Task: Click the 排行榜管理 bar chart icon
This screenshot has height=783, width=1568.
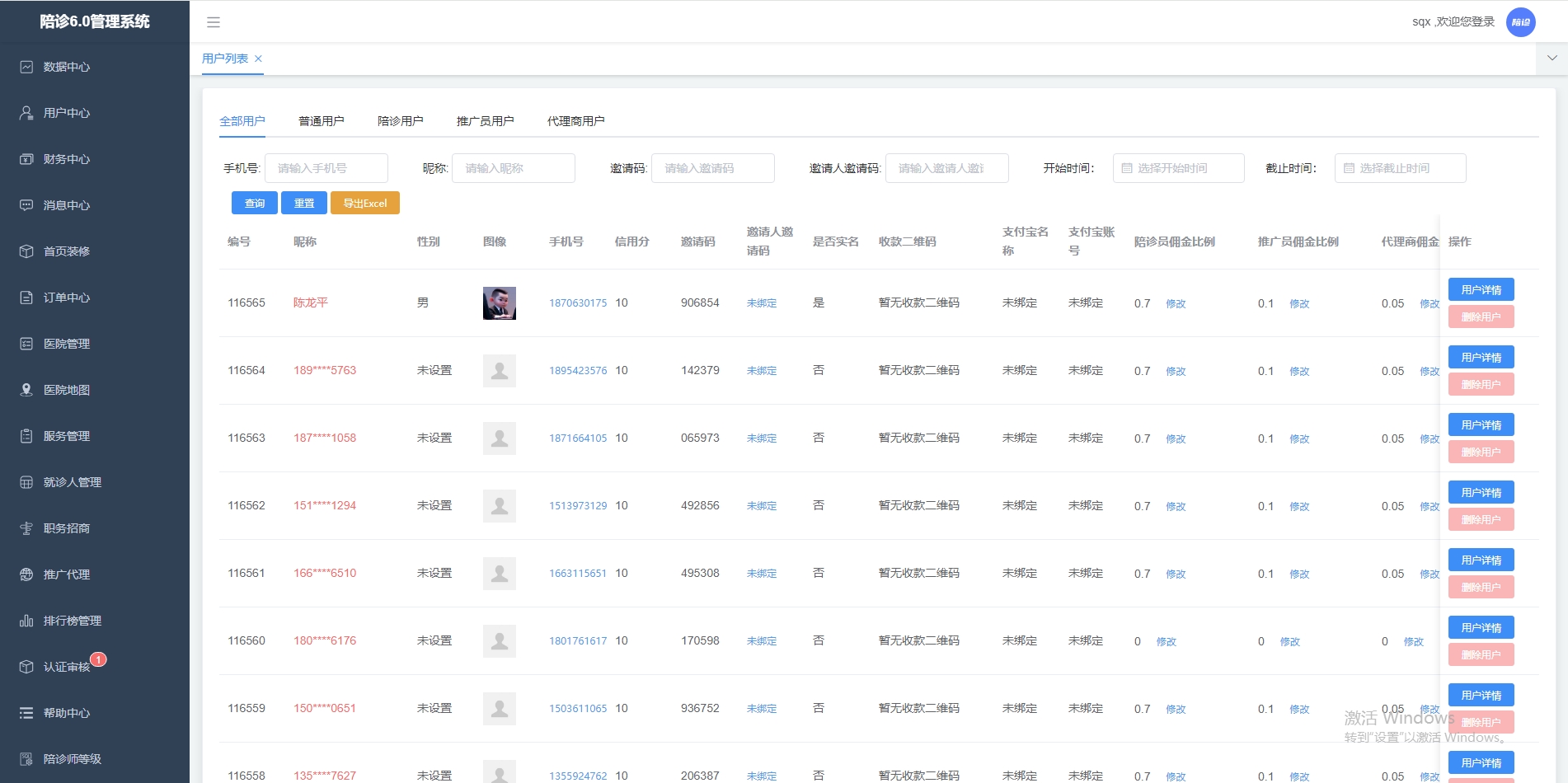Action: 26,621
